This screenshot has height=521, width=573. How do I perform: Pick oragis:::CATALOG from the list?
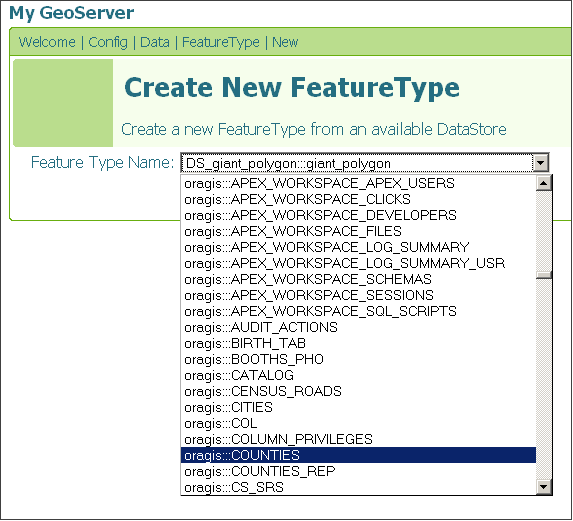click(358, 375)
